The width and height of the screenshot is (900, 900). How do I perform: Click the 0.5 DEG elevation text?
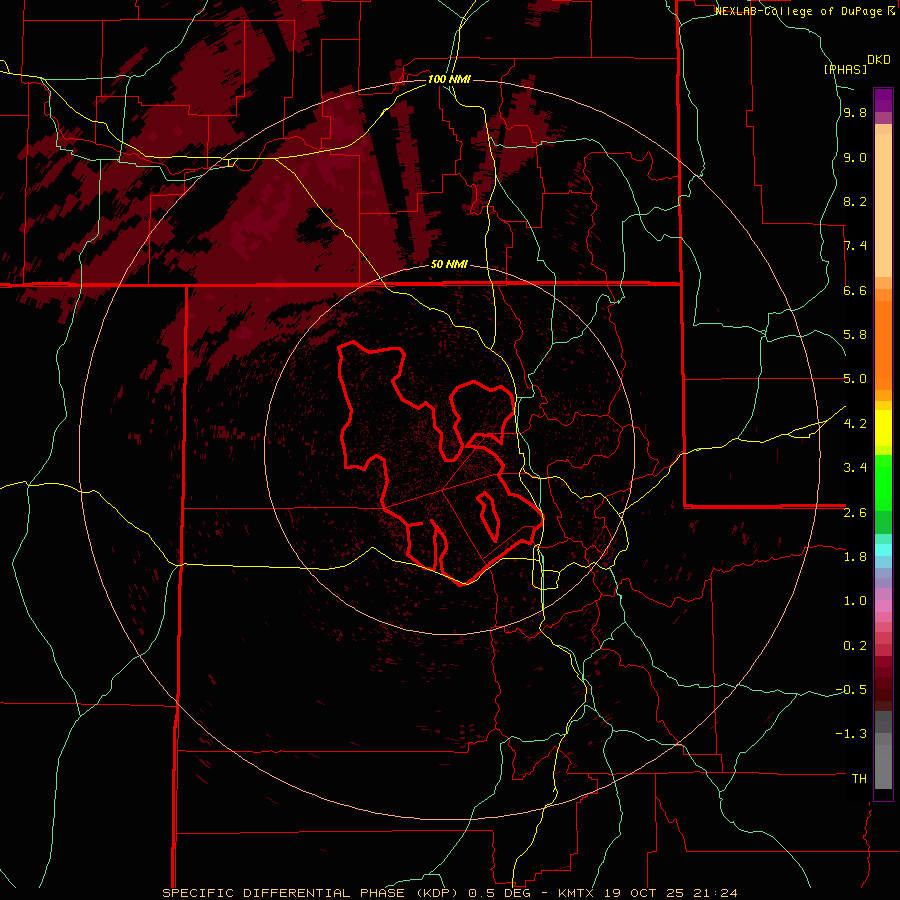coord(498,893)
